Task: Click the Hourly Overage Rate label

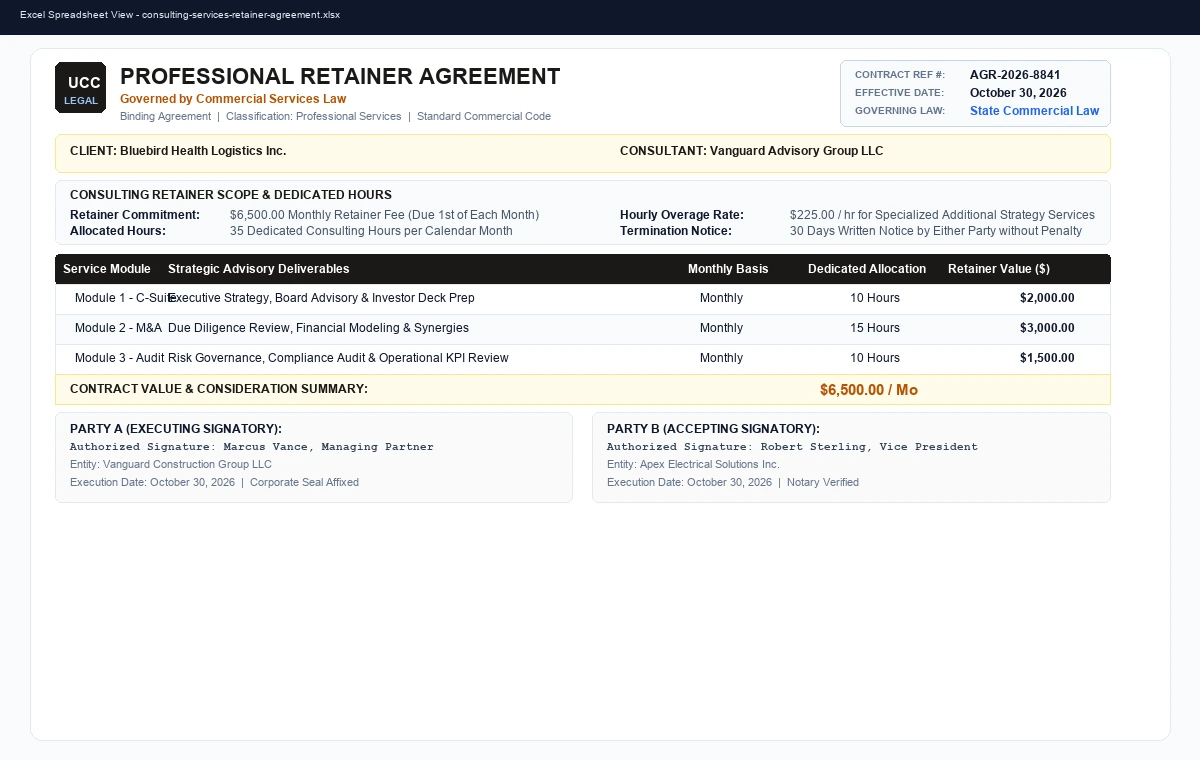Action: tap(682, 215)
